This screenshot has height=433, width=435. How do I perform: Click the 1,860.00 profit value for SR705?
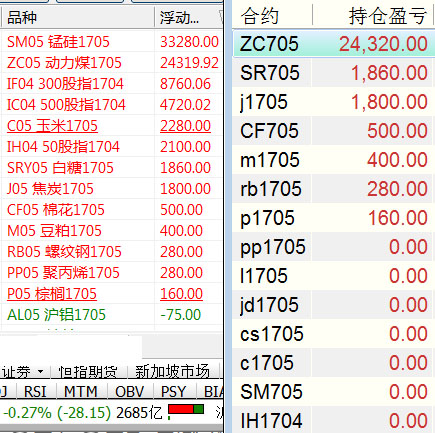click(389, 73)
